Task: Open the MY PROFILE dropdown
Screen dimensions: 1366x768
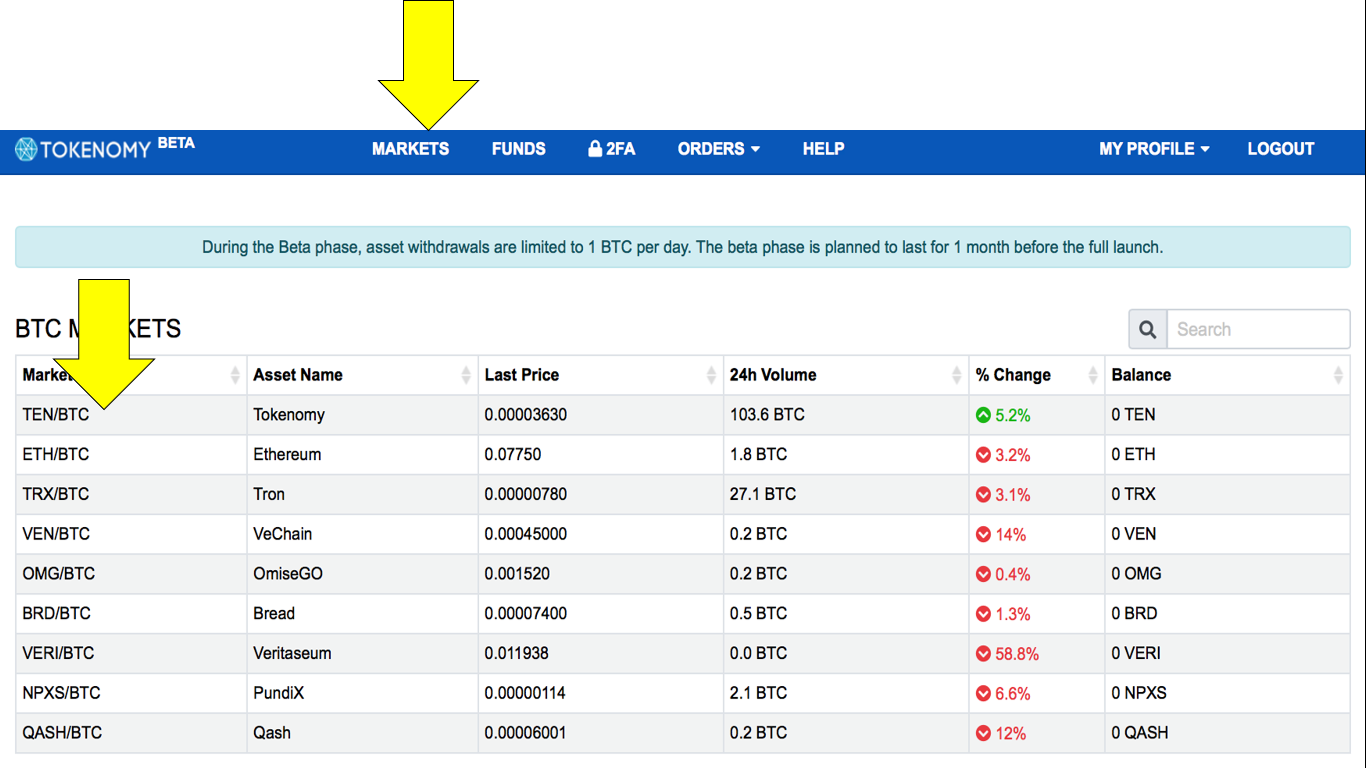Action: [x=1155, y=149]
